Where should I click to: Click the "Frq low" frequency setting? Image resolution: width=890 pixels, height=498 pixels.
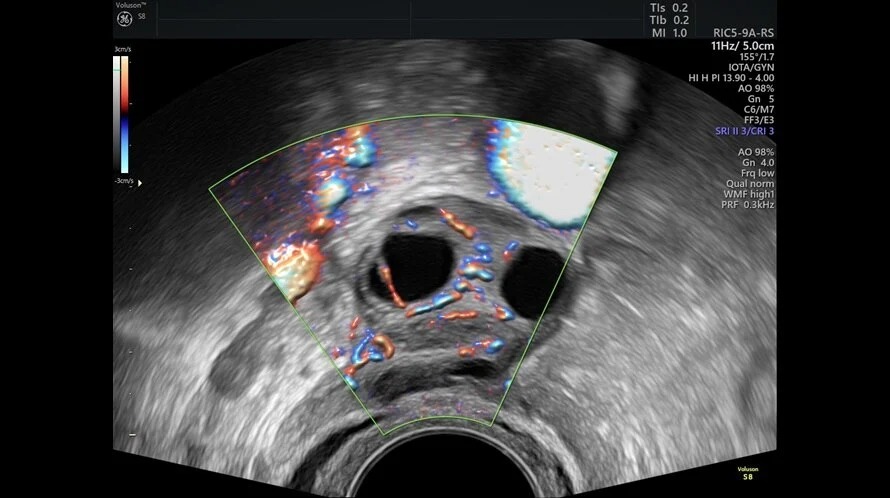click(758, 173)
